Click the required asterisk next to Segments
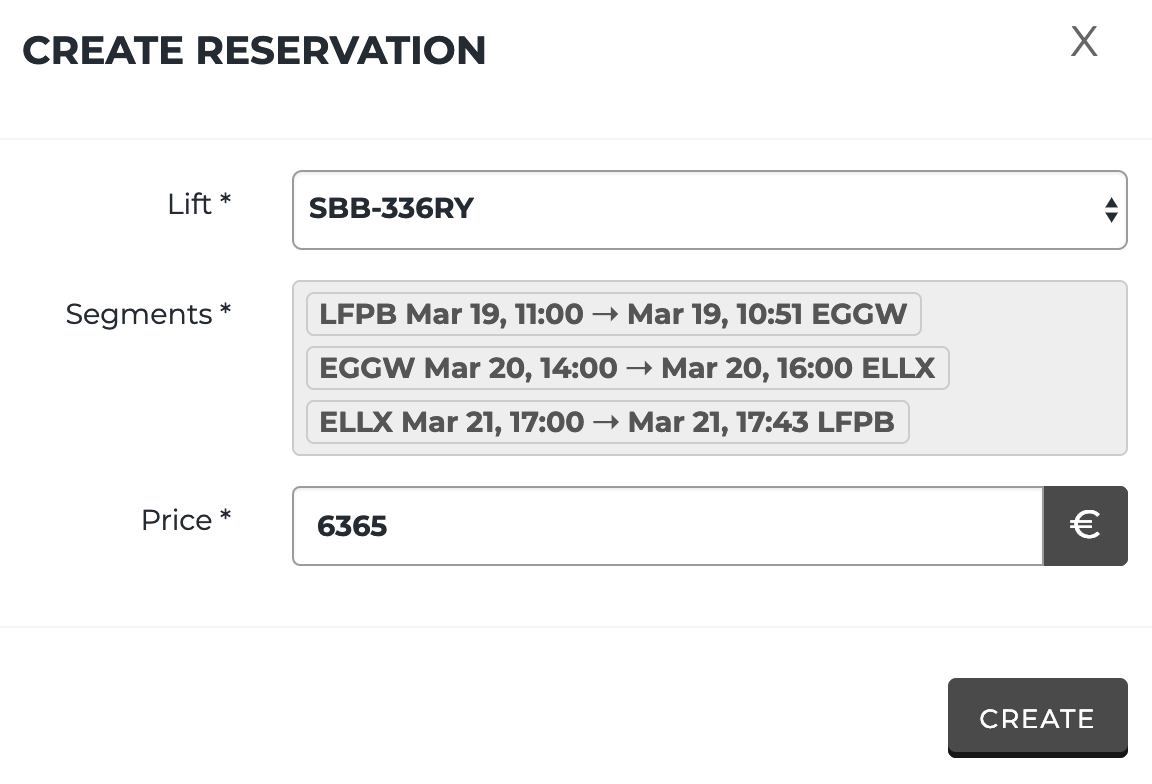1152x784 pixels. coord(226,311)
